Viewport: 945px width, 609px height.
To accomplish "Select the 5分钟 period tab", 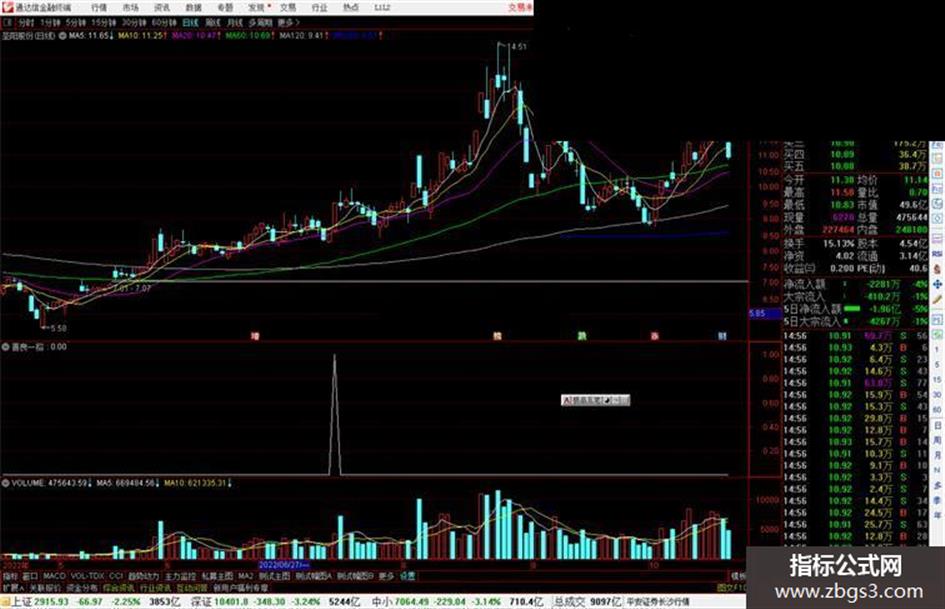I will (x=76, y=22).
